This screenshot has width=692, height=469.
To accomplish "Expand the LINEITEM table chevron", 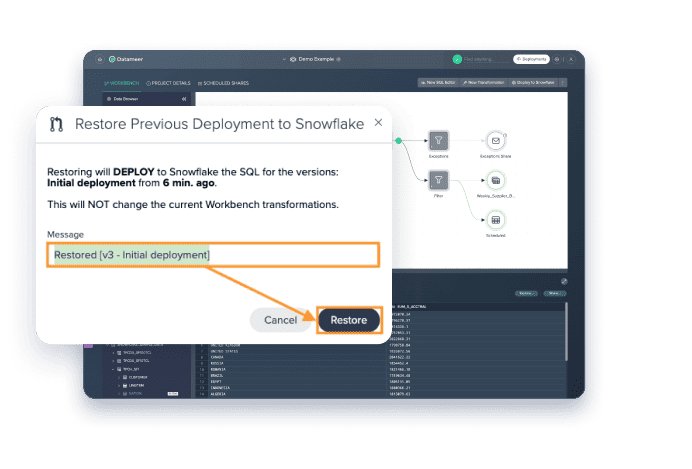I will [119, 386].
